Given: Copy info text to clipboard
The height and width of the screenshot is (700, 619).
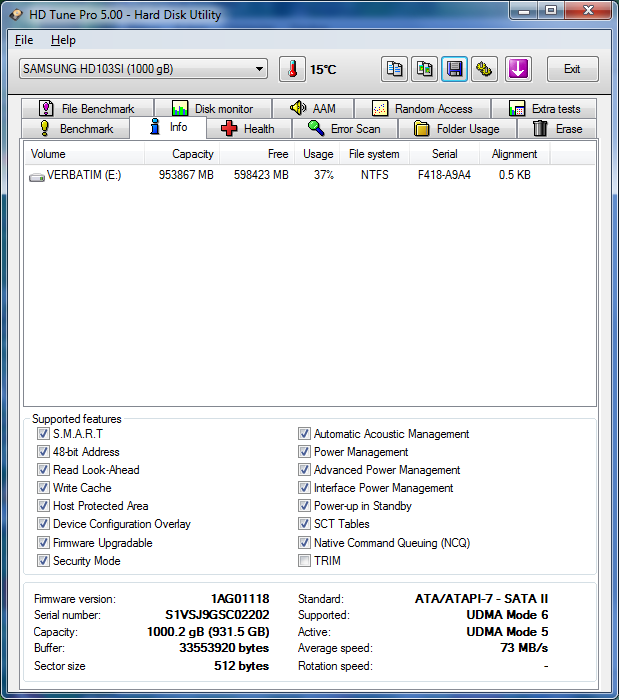Looking at the screenshot, I should 395,69.
